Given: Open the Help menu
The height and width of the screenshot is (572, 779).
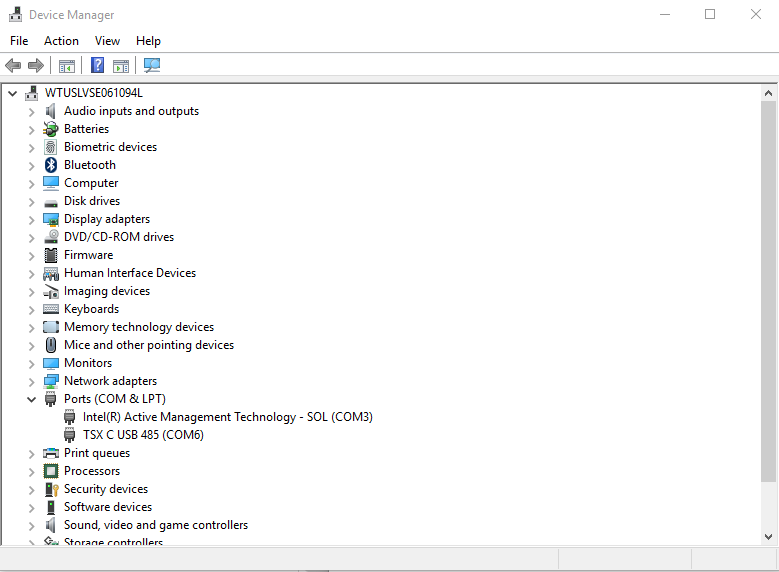Looking at the screenshot, I should pyautogui.click(x=148, y=41).
